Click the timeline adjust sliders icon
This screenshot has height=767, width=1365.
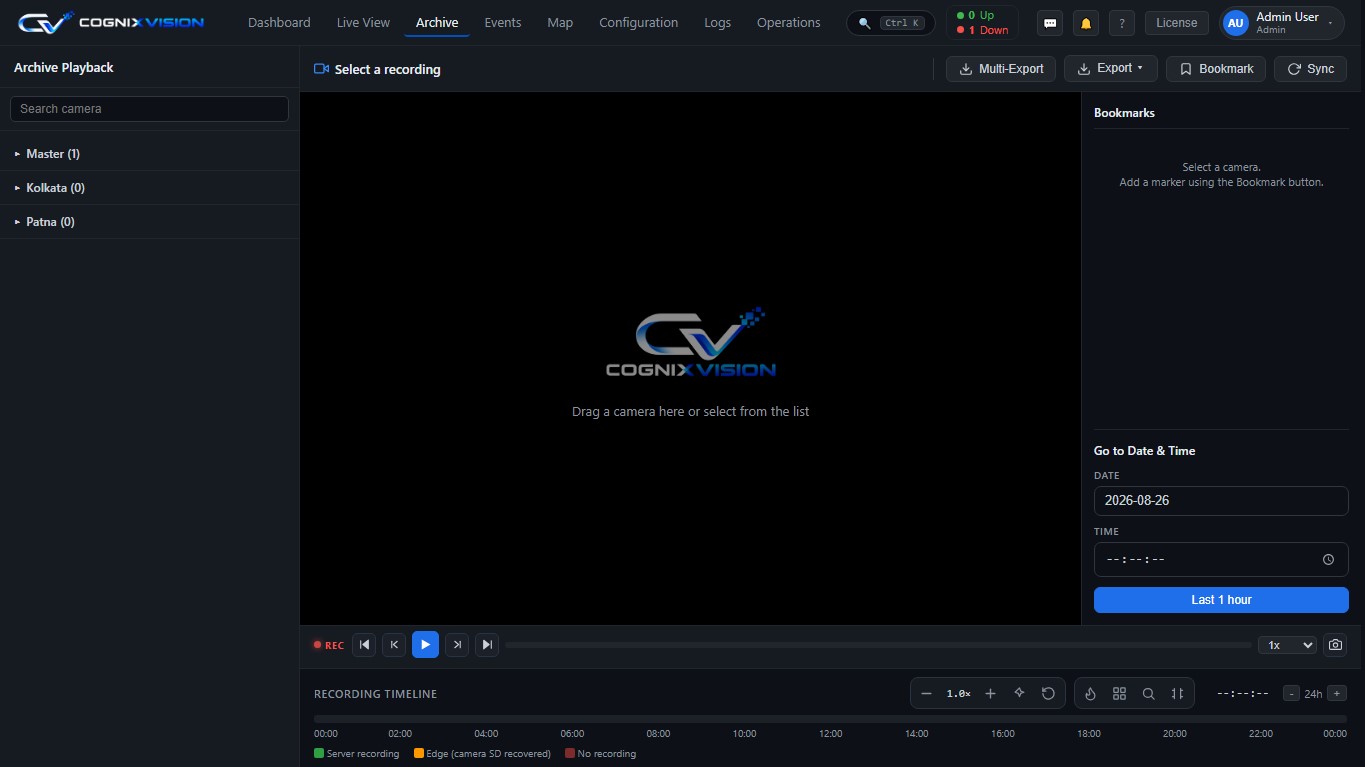pyautogui.click(x=1178, y=693)
